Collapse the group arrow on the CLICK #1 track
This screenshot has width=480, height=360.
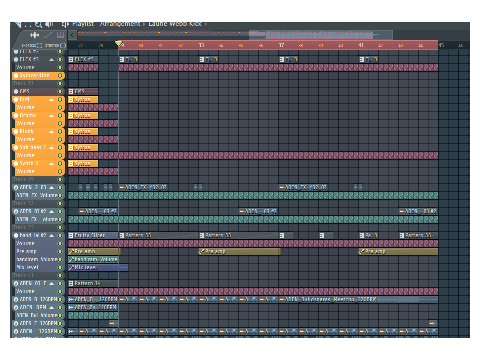[51, 59]
